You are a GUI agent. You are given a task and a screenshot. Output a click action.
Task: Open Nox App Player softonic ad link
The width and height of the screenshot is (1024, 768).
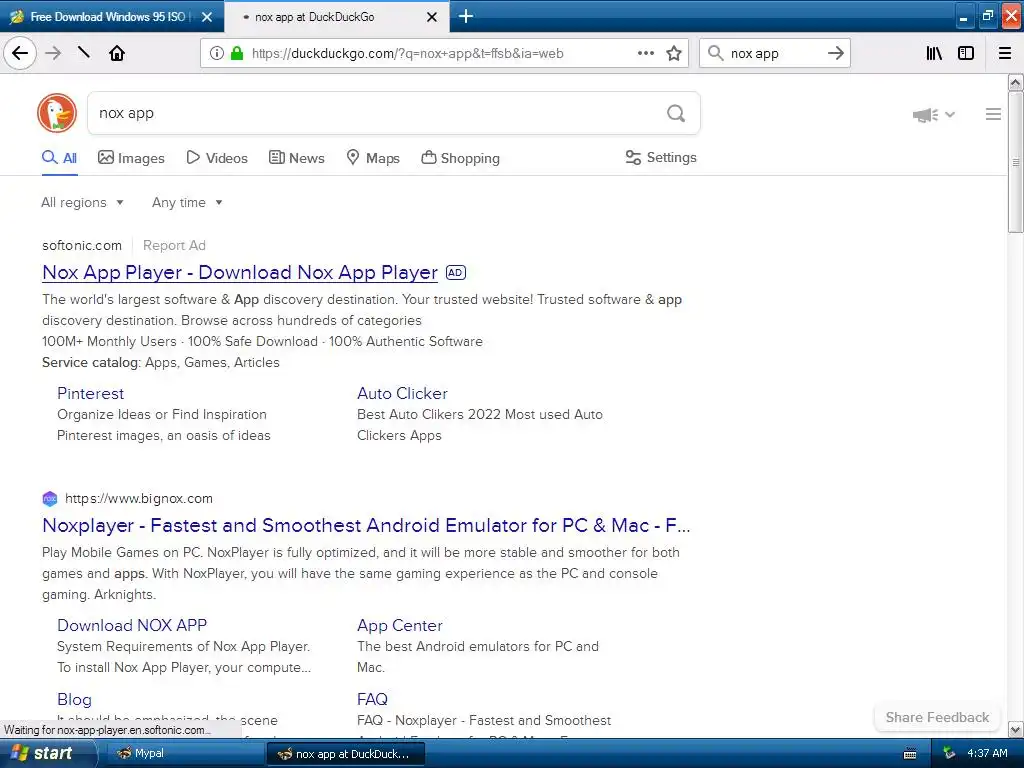(x=240, y=272)
